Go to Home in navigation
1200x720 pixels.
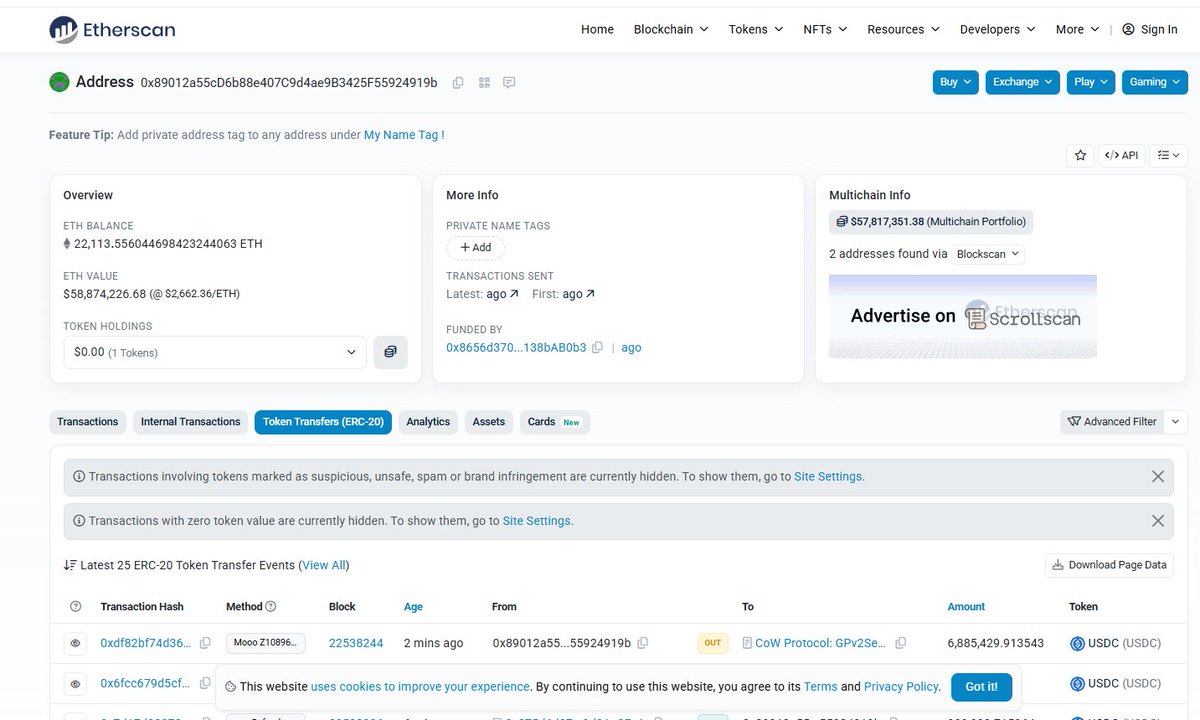point(597,29)
